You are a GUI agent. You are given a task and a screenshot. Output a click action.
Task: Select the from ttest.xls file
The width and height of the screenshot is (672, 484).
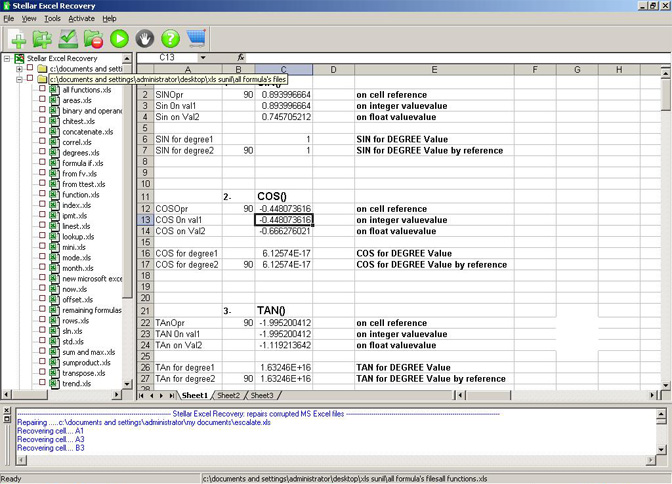pyautogui.click(x=84, y=184)
